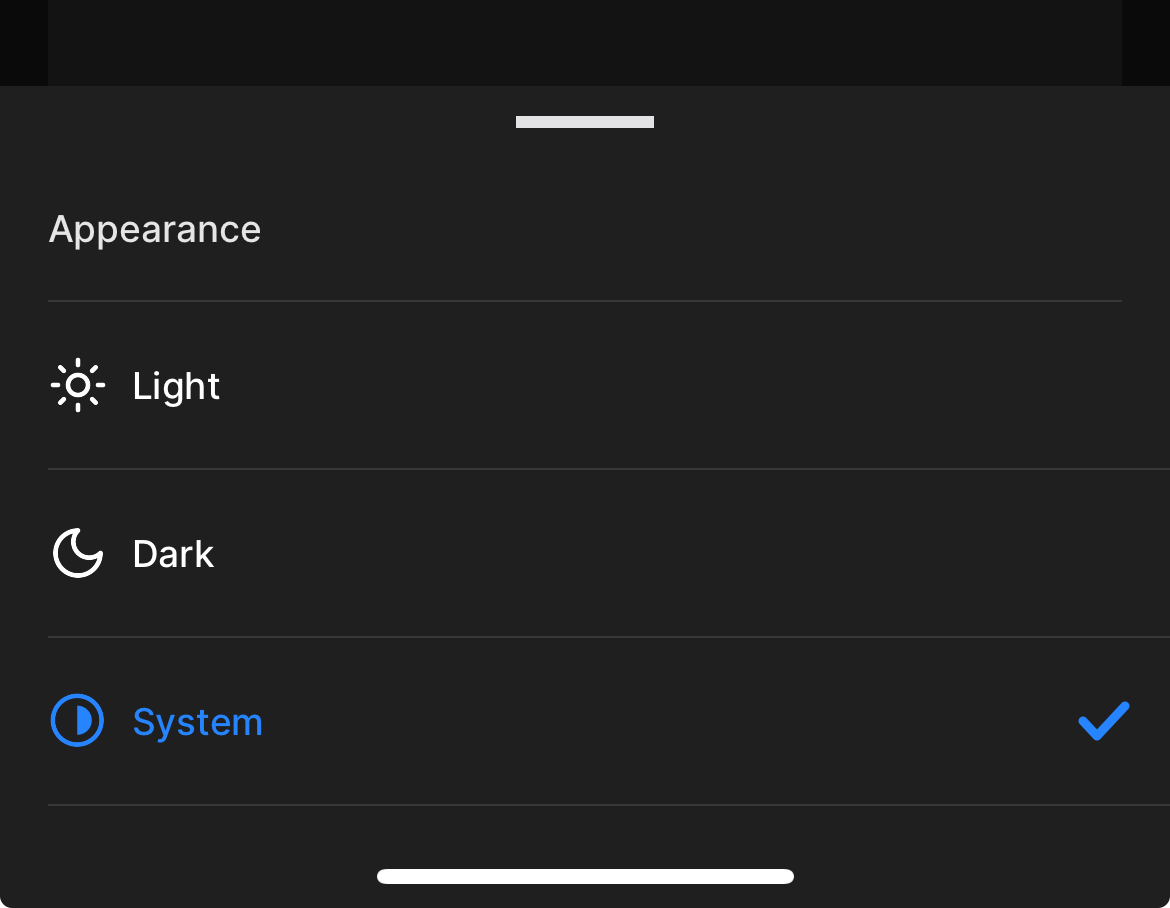The width and height of the screenshot is (1170, 908).
Task: Click the dark area above the sheet
Action: coord(584,42)
